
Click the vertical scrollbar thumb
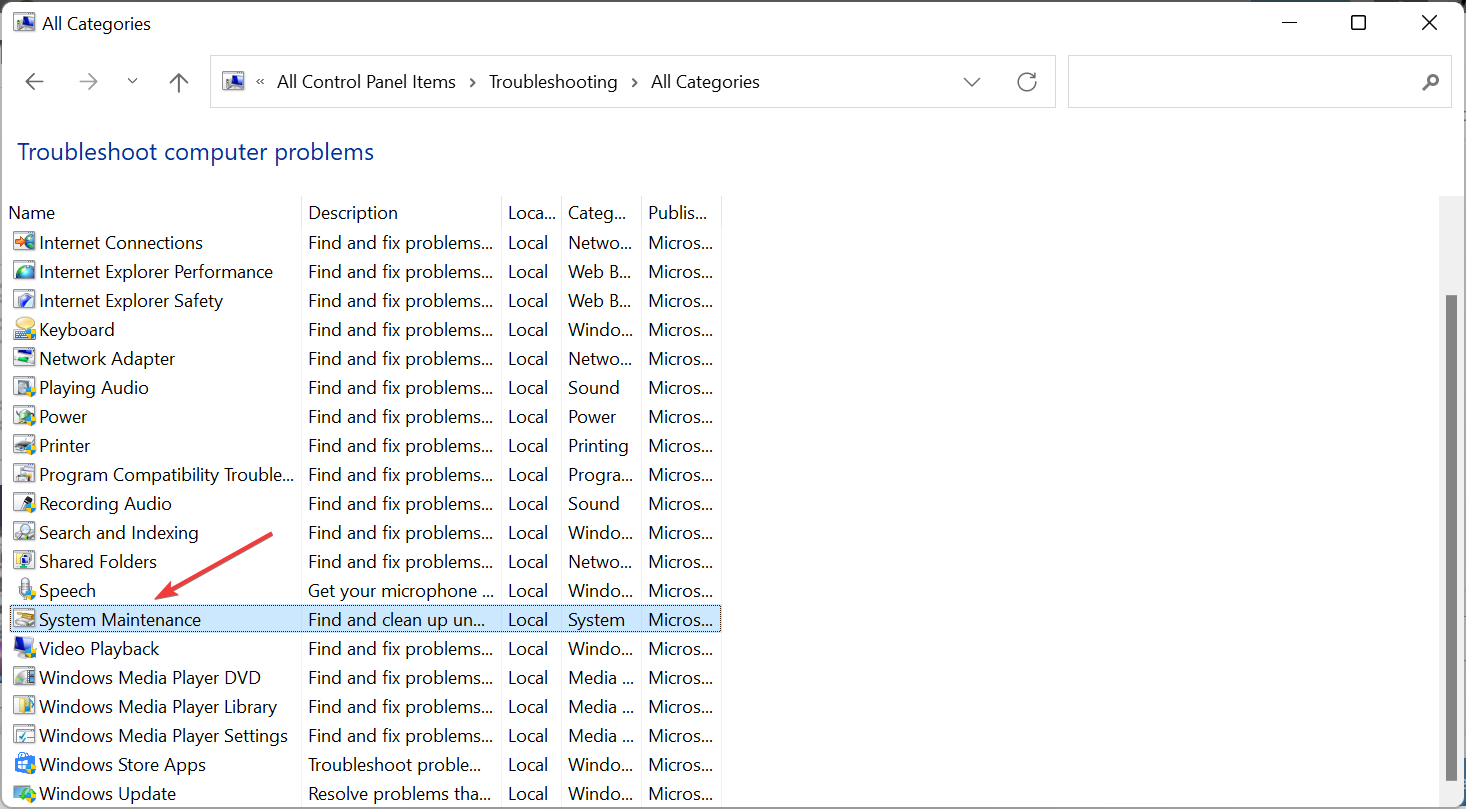[x=1452, y=538]
